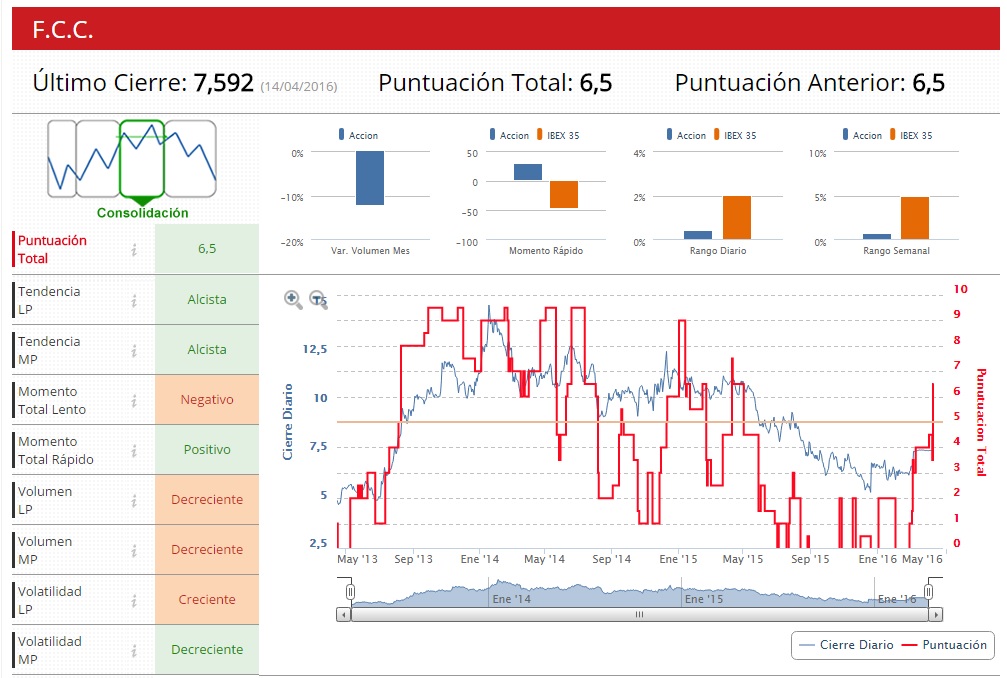Click the Consolidación label under the cycle diagram
This screenshot has height=678, width=1007.
click(x=143, y=213)
